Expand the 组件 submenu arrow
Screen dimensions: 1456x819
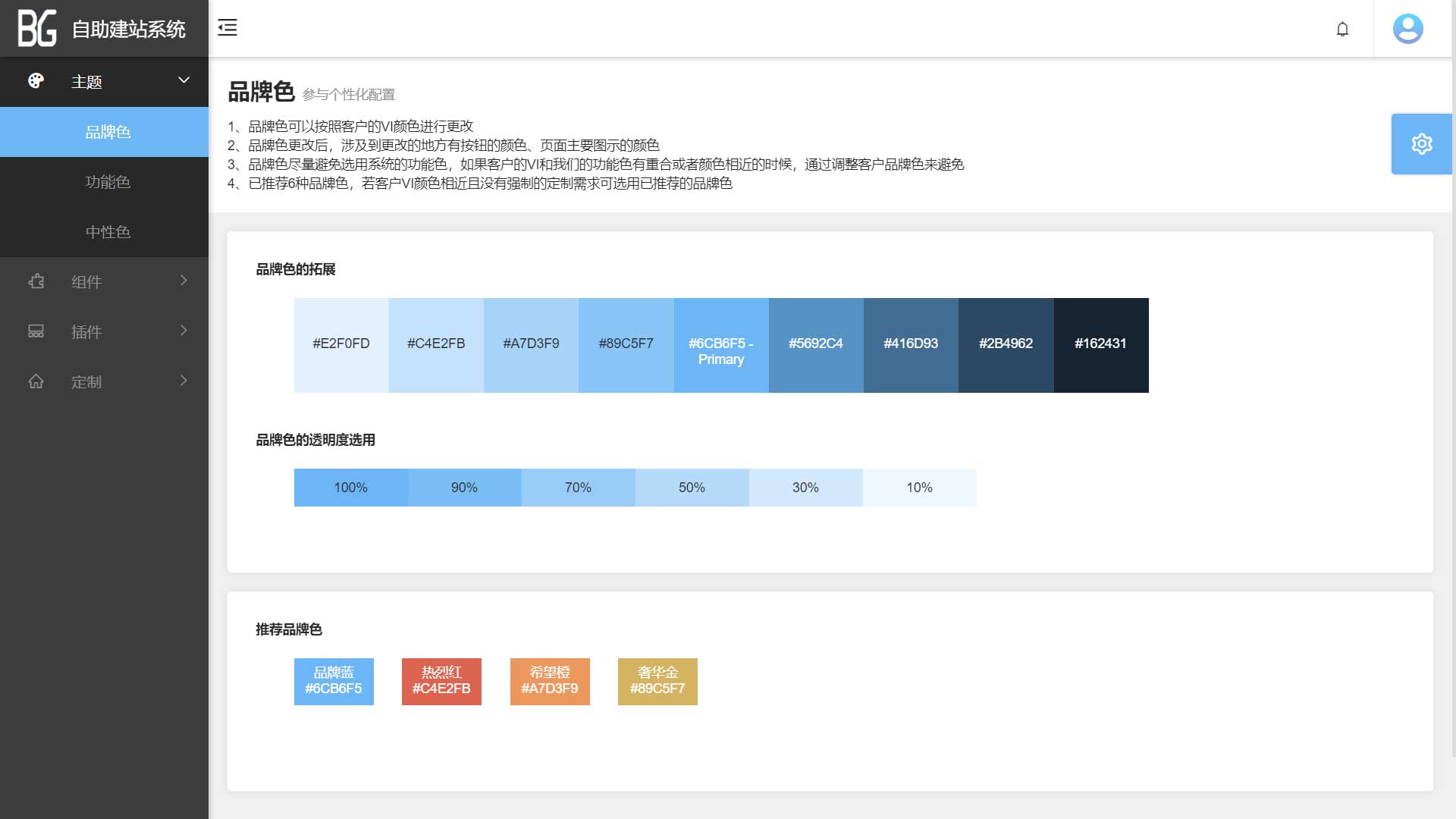pos(184,281)
